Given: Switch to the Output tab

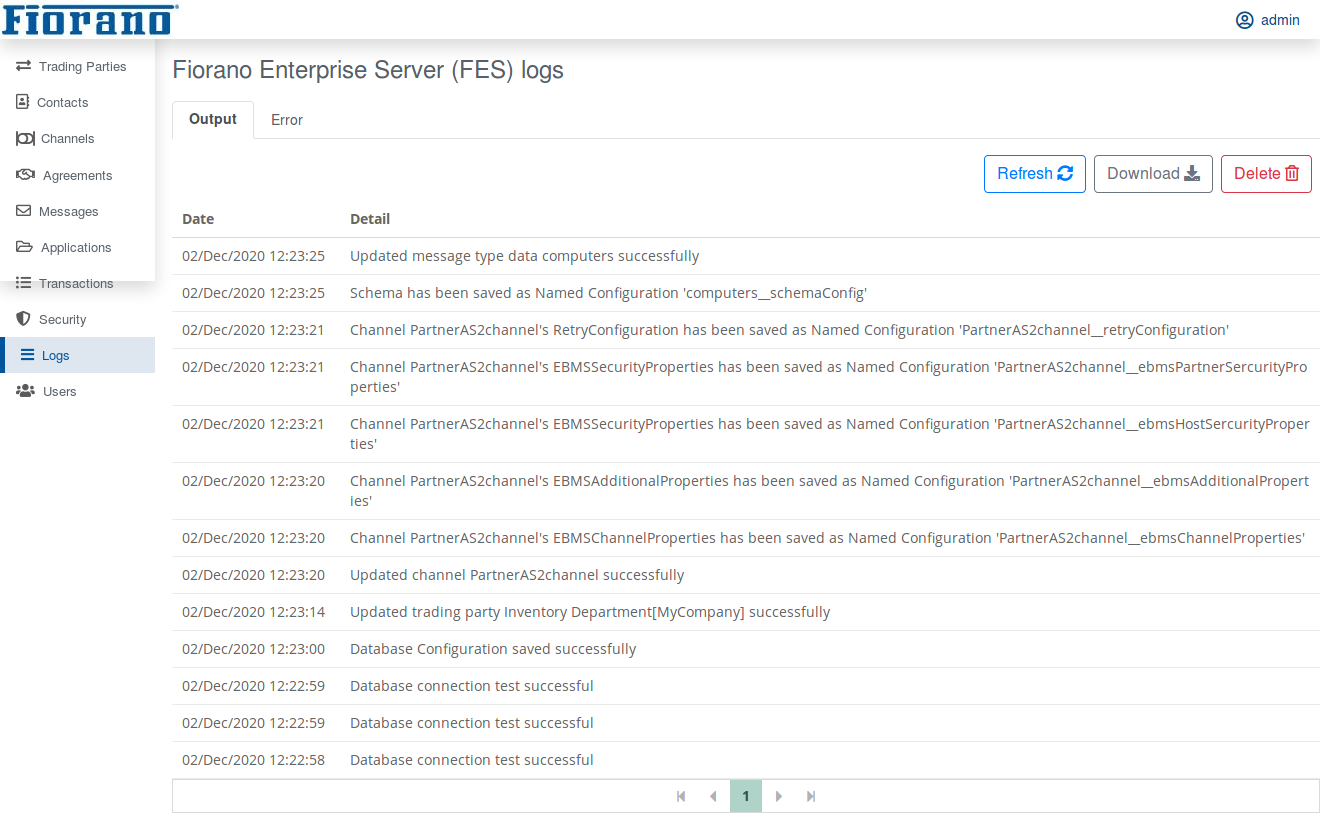Looking at the screenshot, I should click(x=213, y=119).
